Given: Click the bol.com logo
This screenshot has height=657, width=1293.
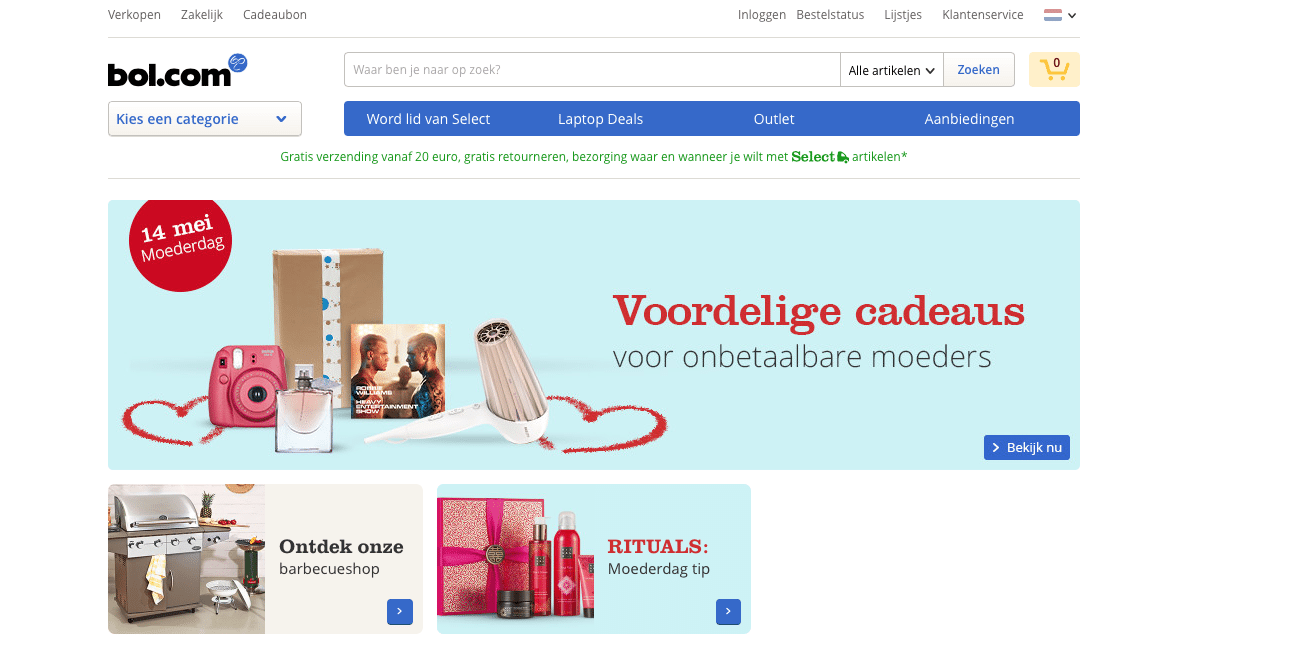Looking at the screenshot, I should click(x=177, y=70).
